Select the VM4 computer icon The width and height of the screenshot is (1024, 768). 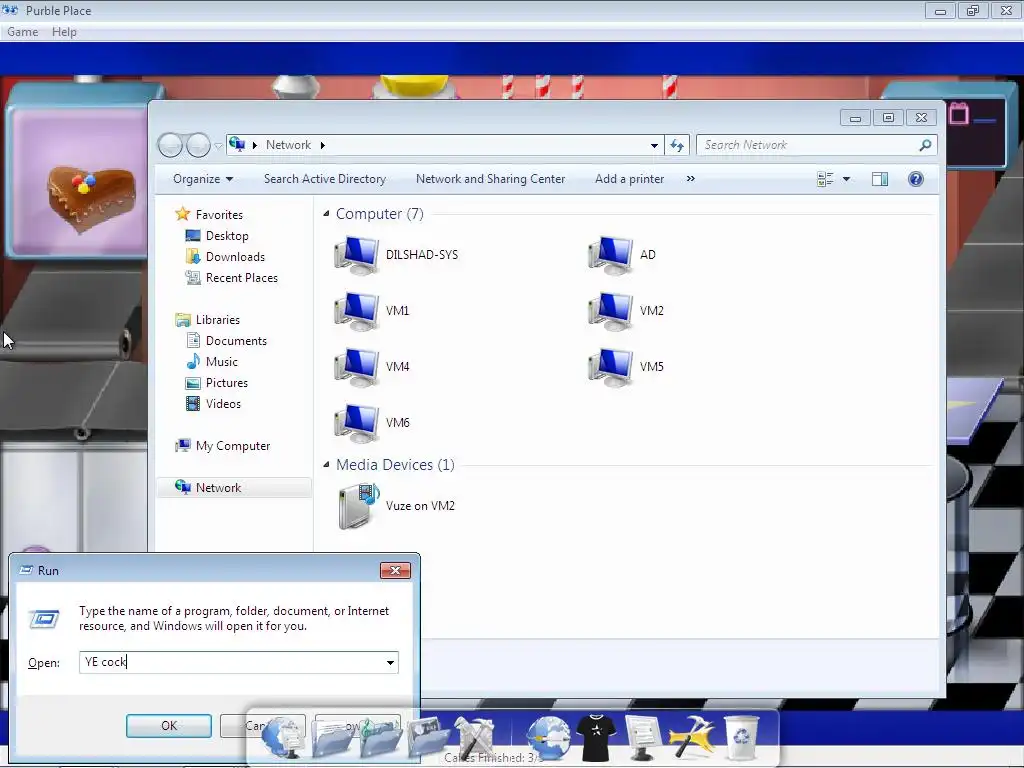(x=357, y=367)
